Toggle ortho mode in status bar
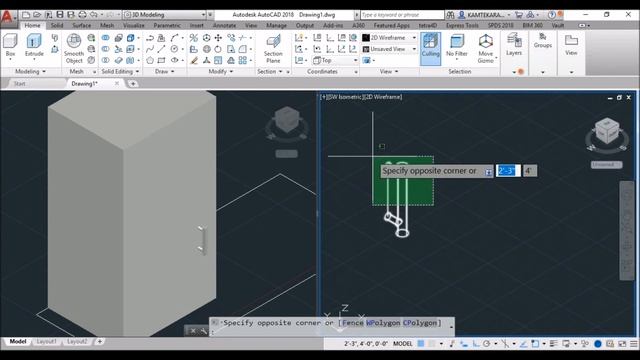640x360 pixels. click(476, 344)
